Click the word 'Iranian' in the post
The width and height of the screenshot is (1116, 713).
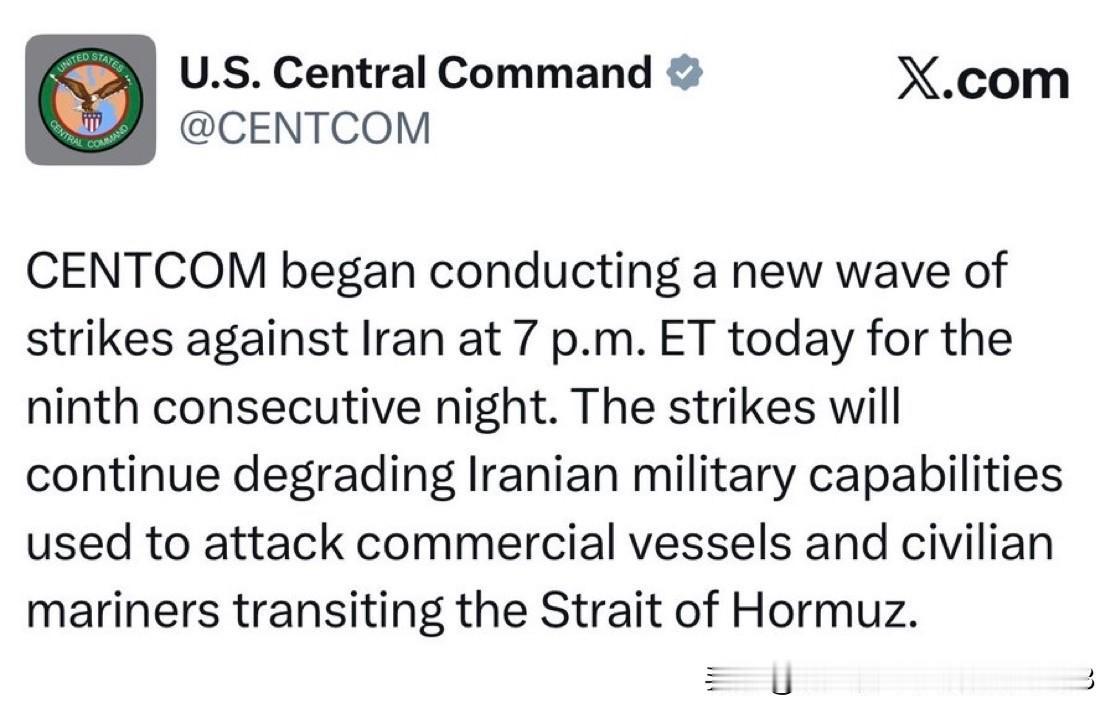[543, 475]
